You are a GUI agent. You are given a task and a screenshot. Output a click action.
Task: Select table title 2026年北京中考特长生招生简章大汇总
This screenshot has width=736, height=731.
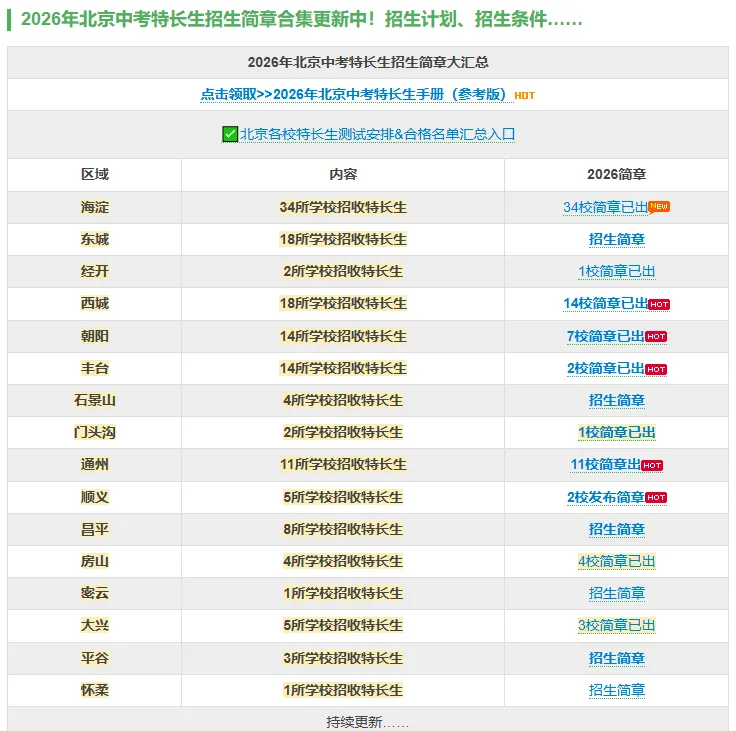click(368, 62)
